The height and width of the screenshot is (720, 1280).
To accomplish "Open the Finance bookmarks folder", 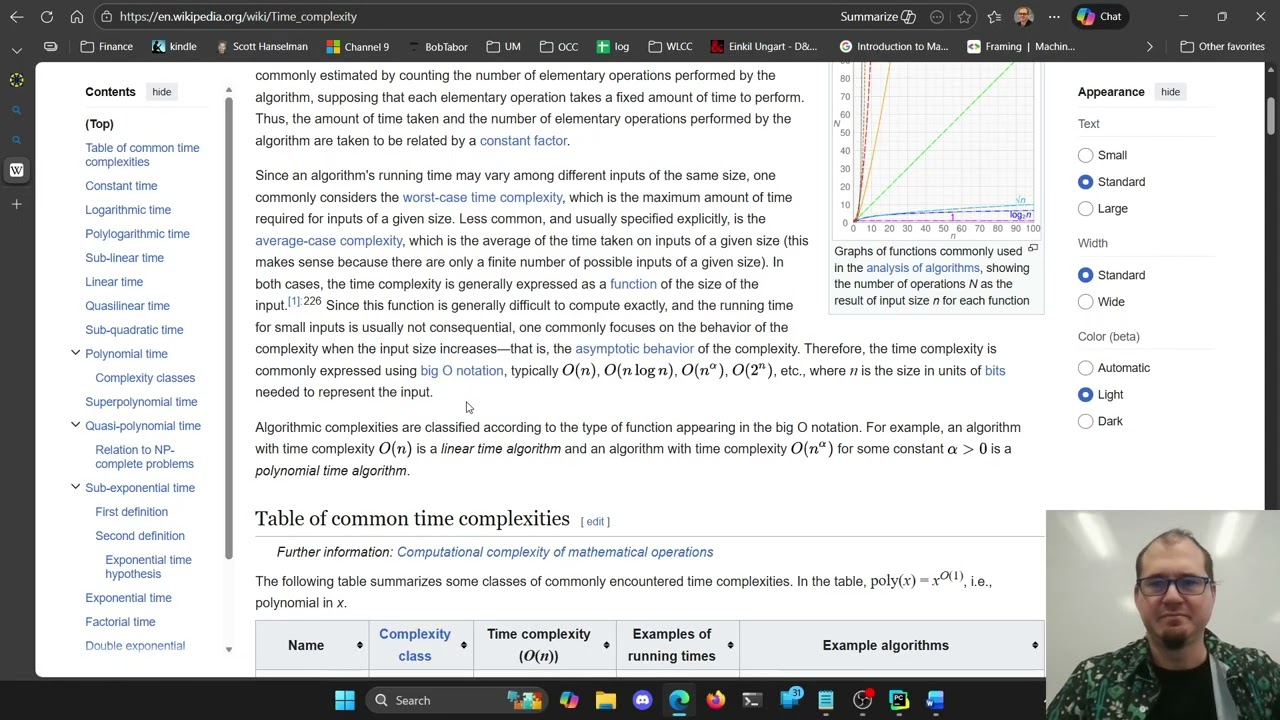I will click(x=107, y=47).
